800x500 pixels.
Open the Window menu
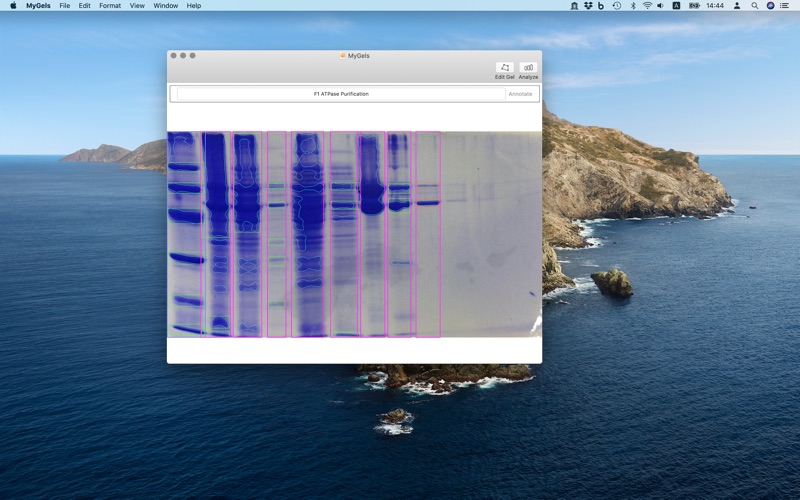click(x=166, y=5)
